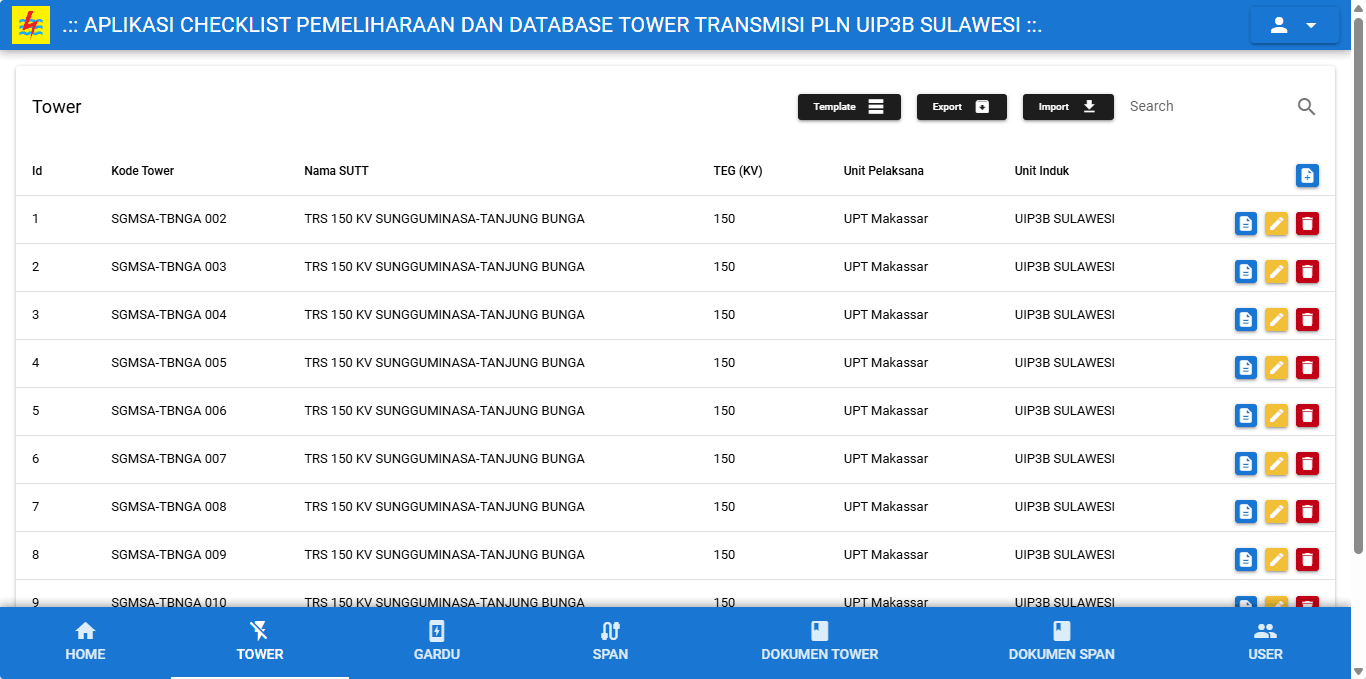The width and height of the screenshot is (1366, 679).
Task: Edit the SGMSA-TBNGA 002 row
Action: click(1276, 223)
